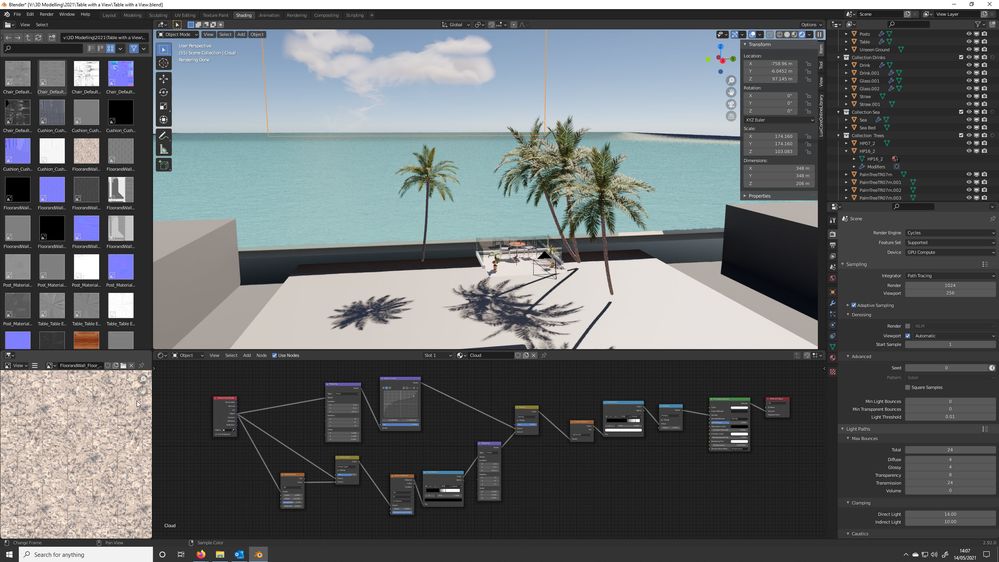
Task: Toggle Collection Trees eye visibility
Action: [969, 135]
